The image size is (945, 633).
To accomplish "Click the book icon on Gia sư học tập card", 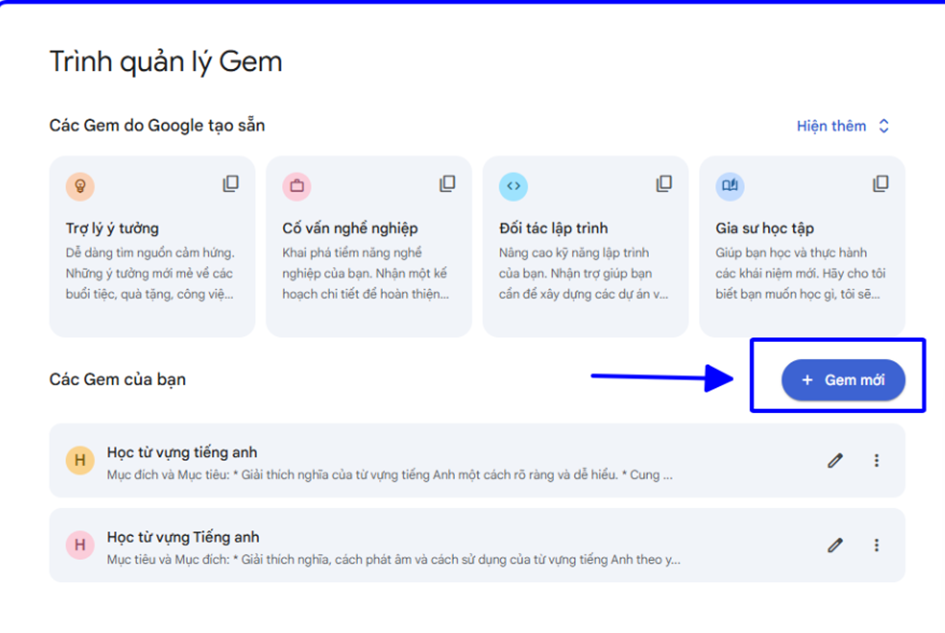I will (730, 186).
